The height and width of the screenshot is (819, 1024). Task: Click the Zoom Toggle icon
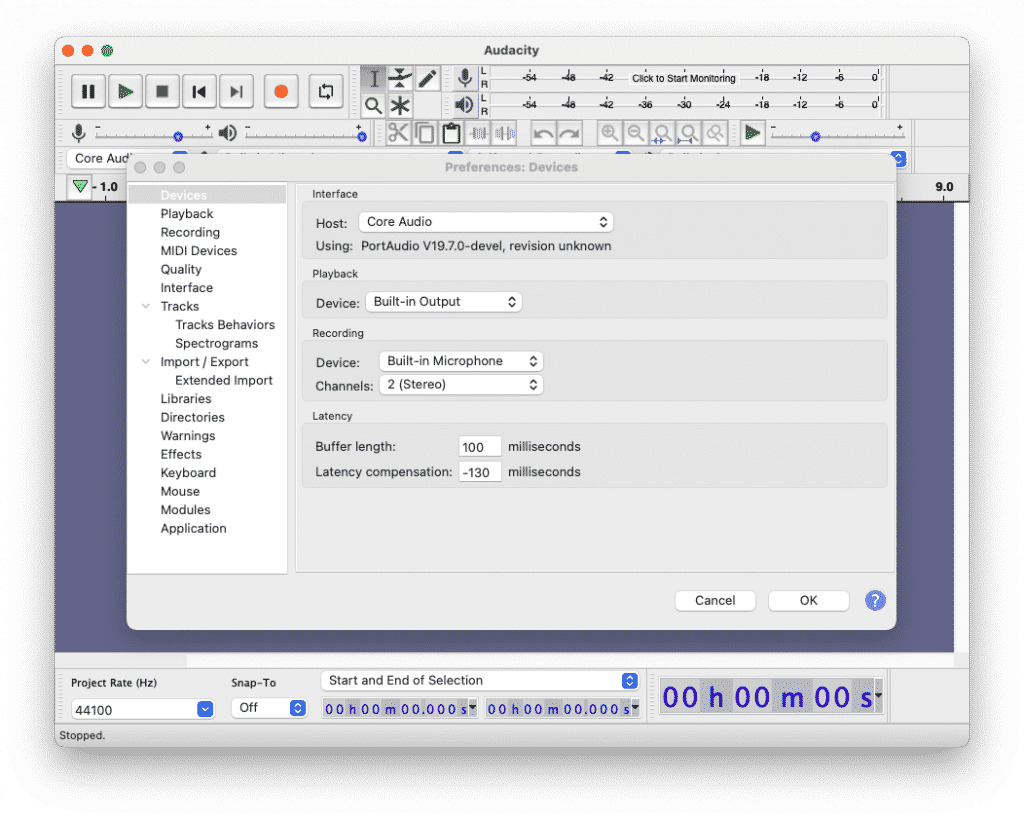(715, 133)
